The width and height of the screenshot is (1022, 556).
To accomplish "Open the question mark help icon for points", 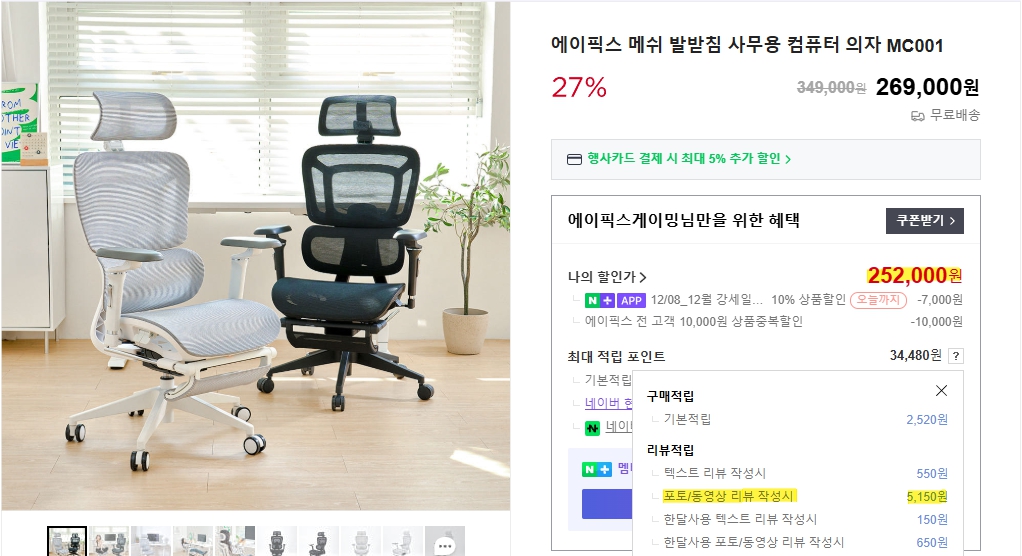I will click(x=956, y=356).
